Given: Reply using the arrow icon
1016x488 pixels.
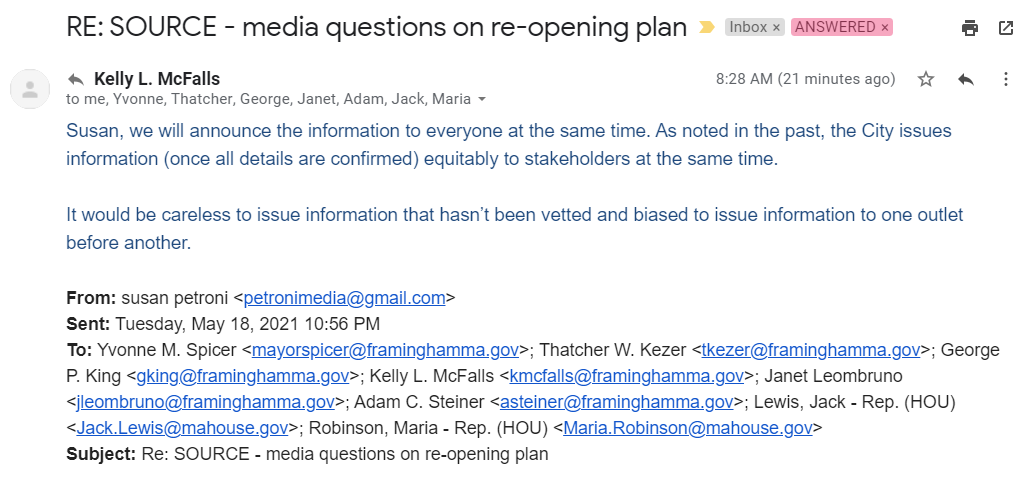Looking at the screenshot, I should (965, 79).
